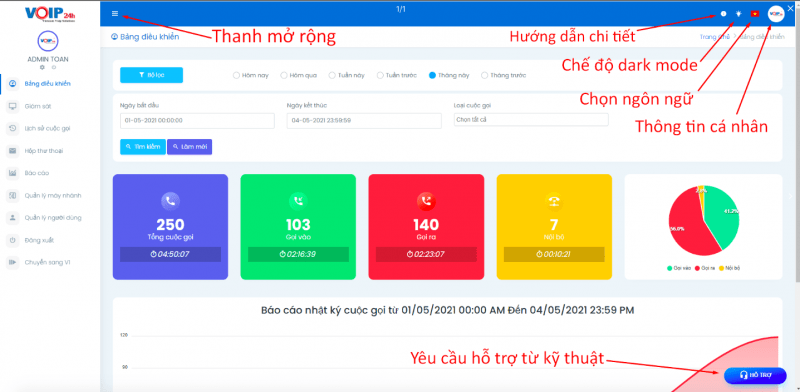The image size is (800, 392).
Task: Open language selector Vietnam flag icon
Action: [755, 14]
